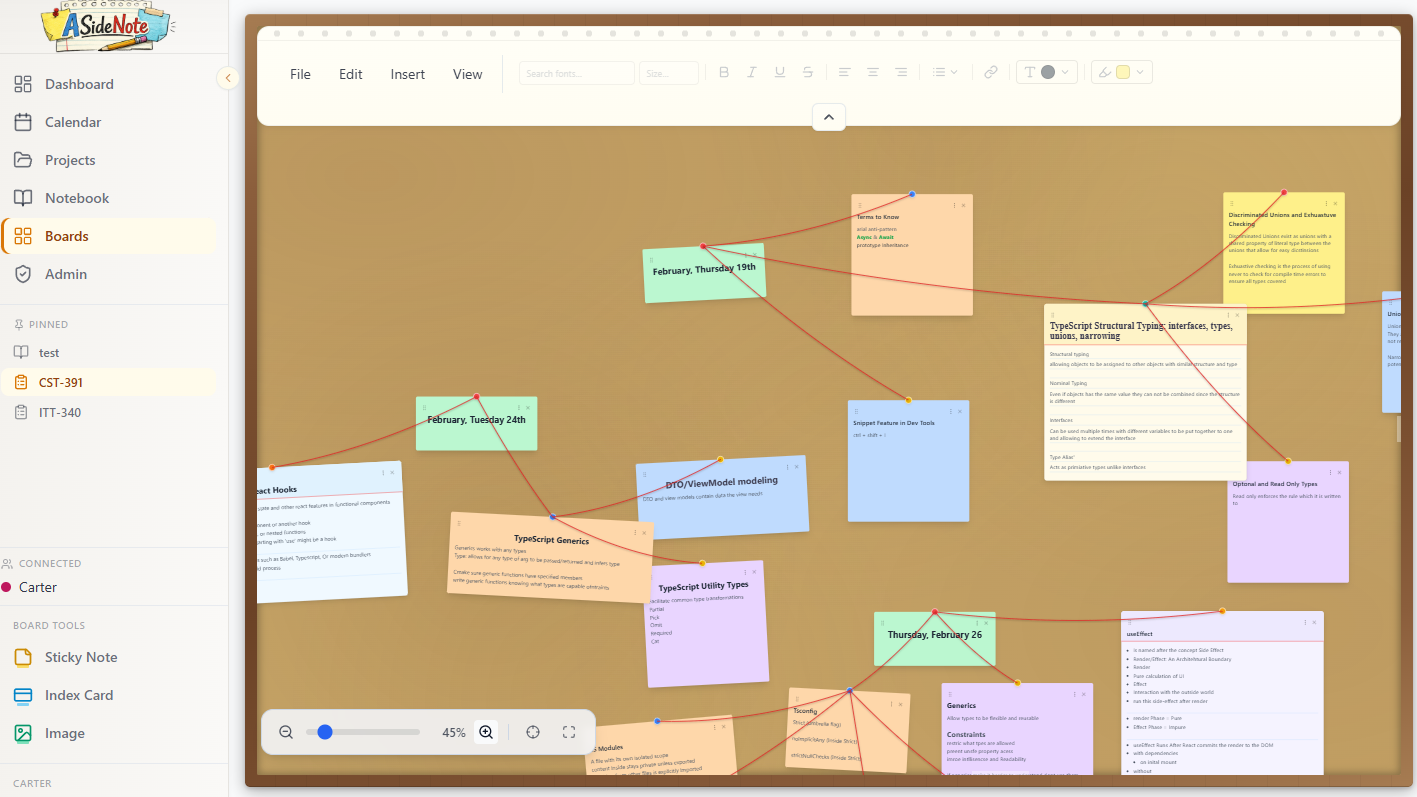Screen dimensions: 1417x797
Task: Insert a link using the toolbar link icon
Action: (x=990, y=73)
